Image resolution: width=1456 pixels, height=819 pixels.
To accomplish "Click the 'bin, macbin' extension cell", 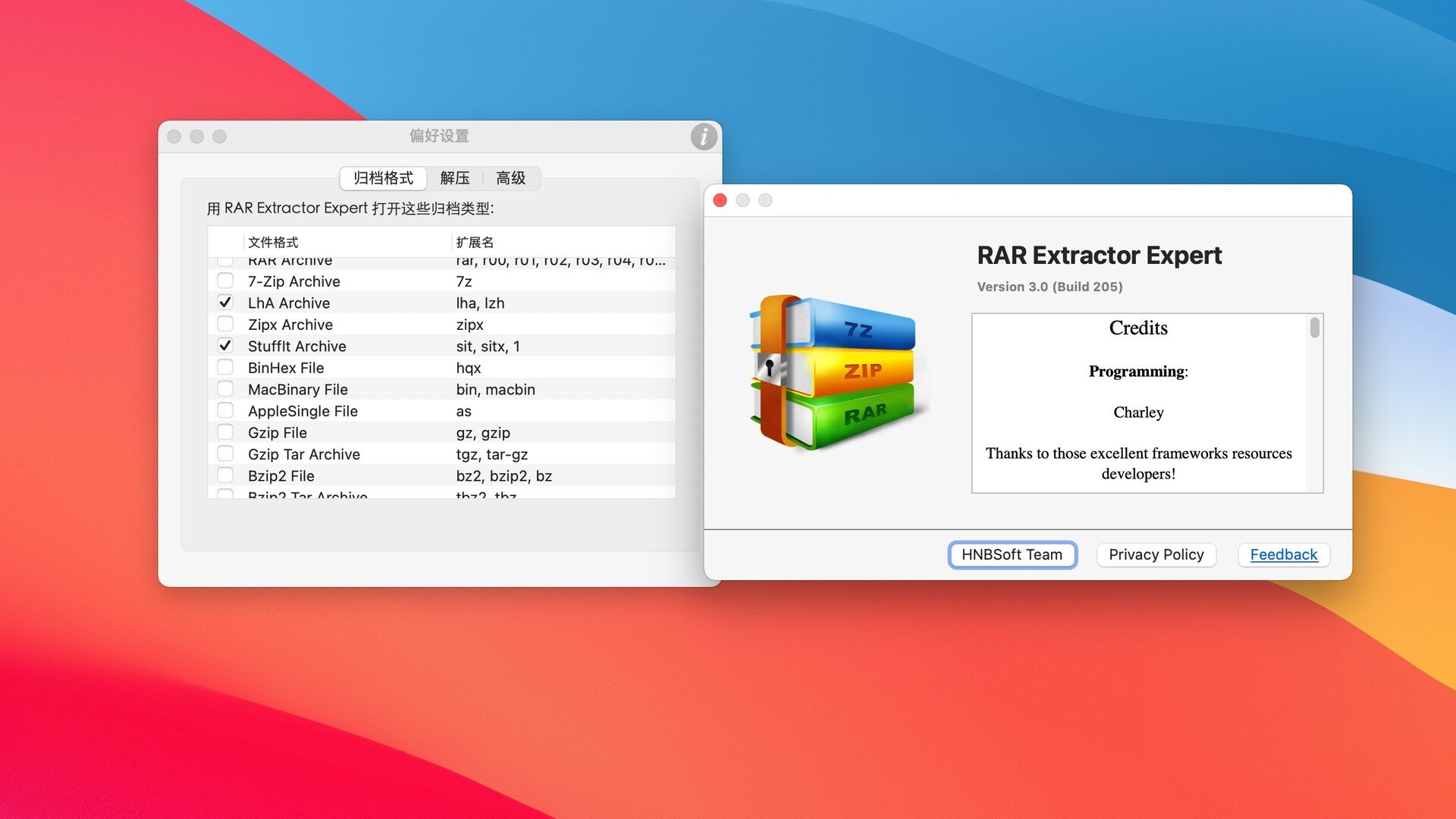I will tap(495, 389).
